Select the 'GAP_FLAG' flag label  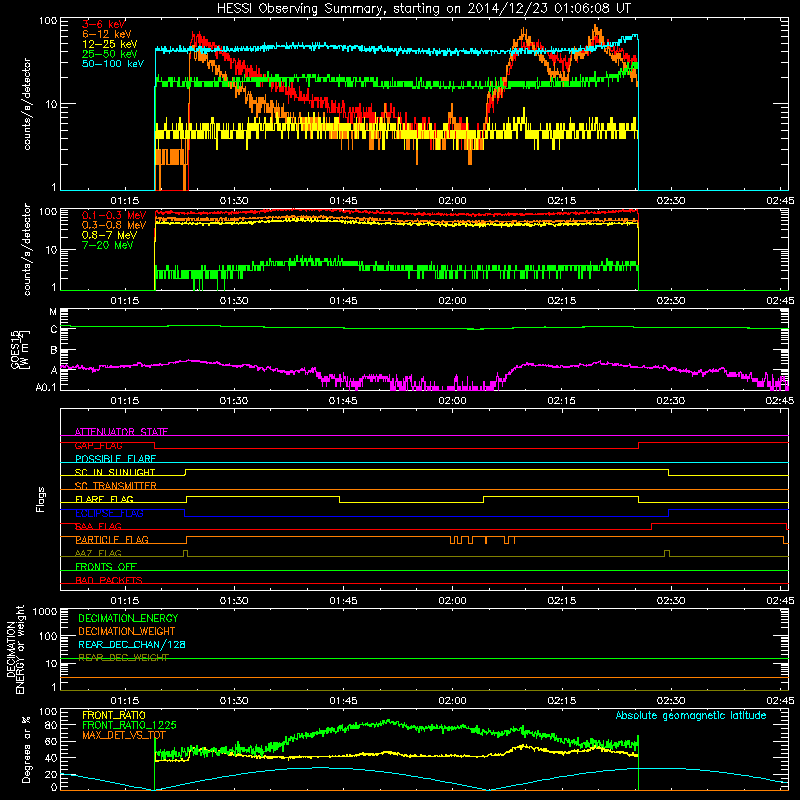coord(98,445)
